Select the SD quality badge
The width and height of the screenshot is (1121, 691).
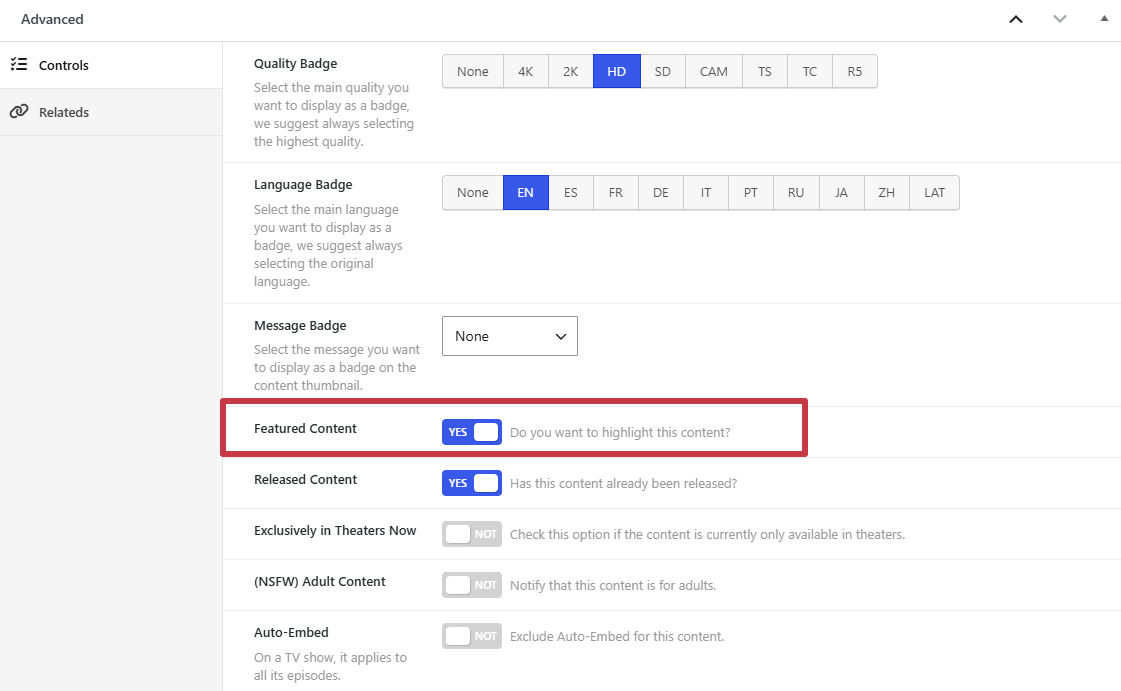(663, 71)
